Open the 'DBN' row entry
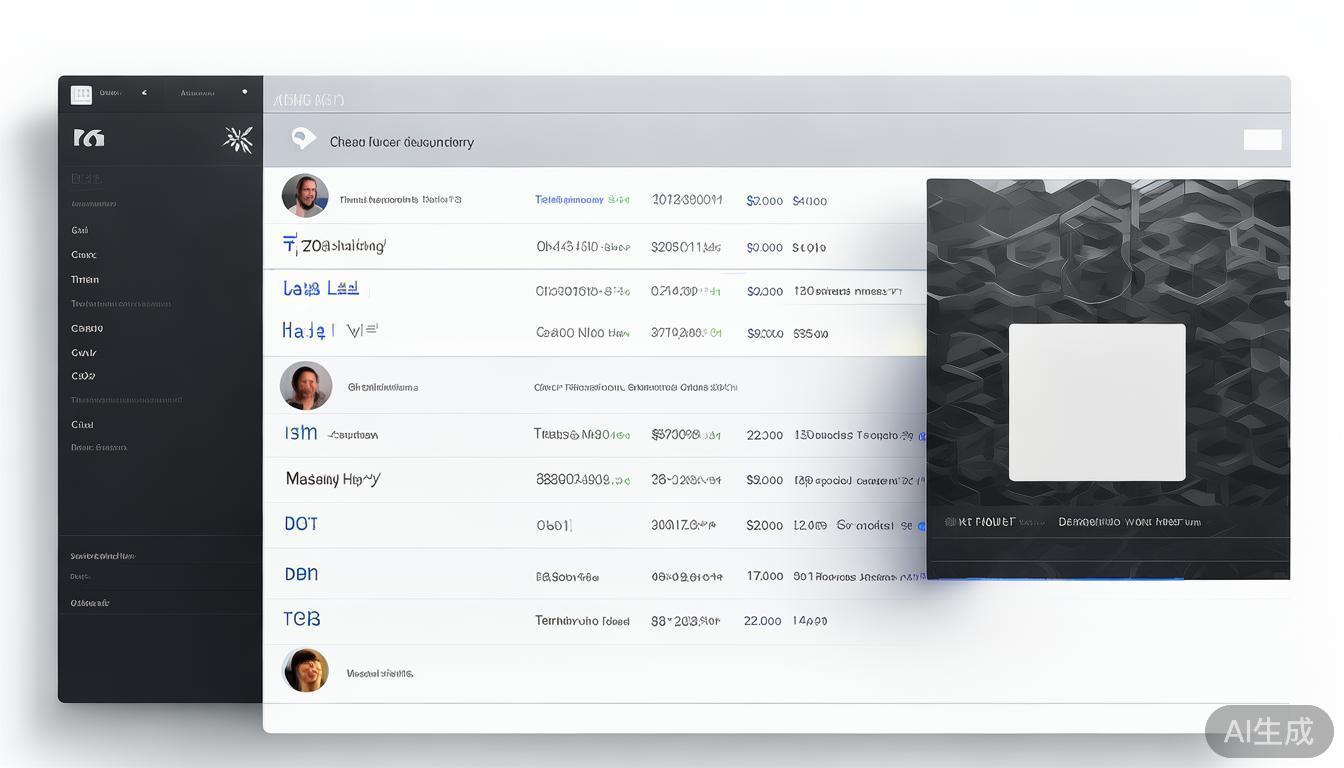This screenshot has width=1344, height=768. [301, 574]
